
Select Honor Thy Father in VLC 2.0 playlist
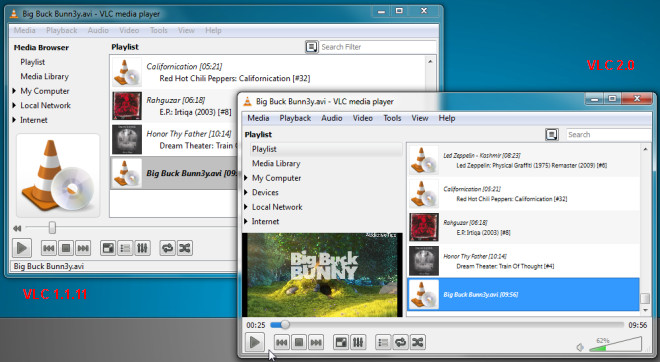[x=523, y=261]
